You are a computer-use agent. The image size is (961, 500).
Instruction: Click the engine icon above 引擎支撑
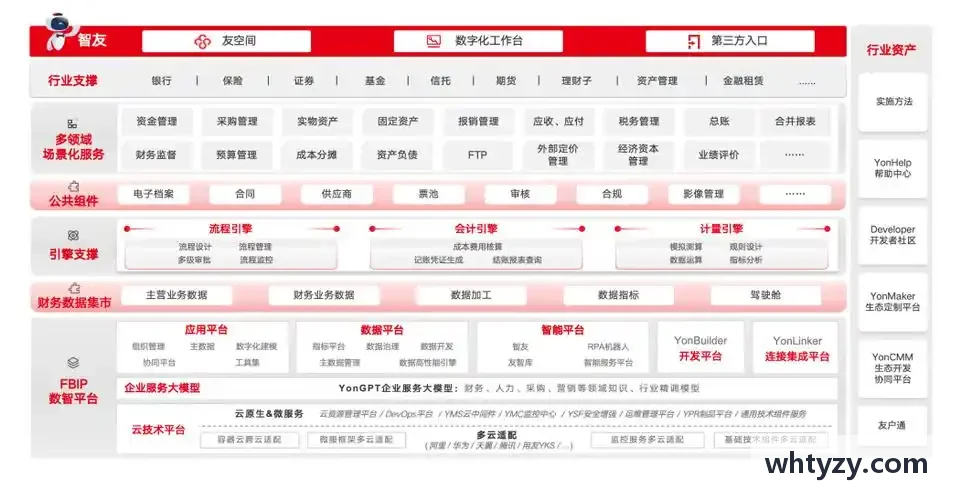(73, 235)
